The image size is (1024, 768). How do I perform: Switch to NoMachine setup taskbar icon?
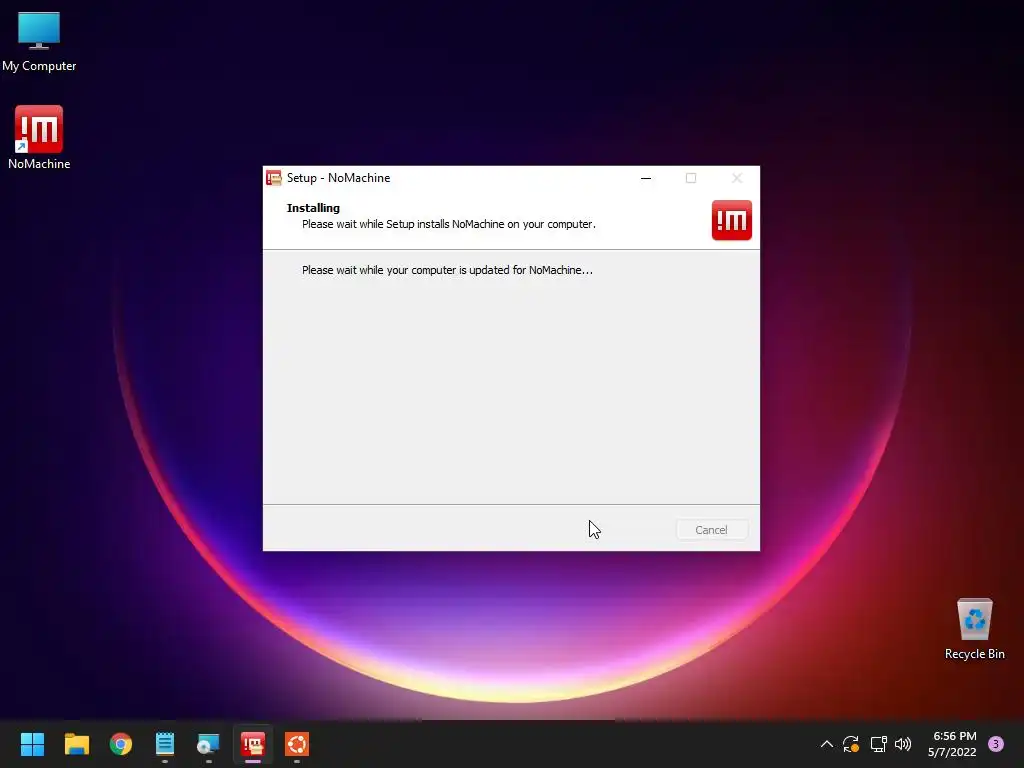(x=253, y=744)
